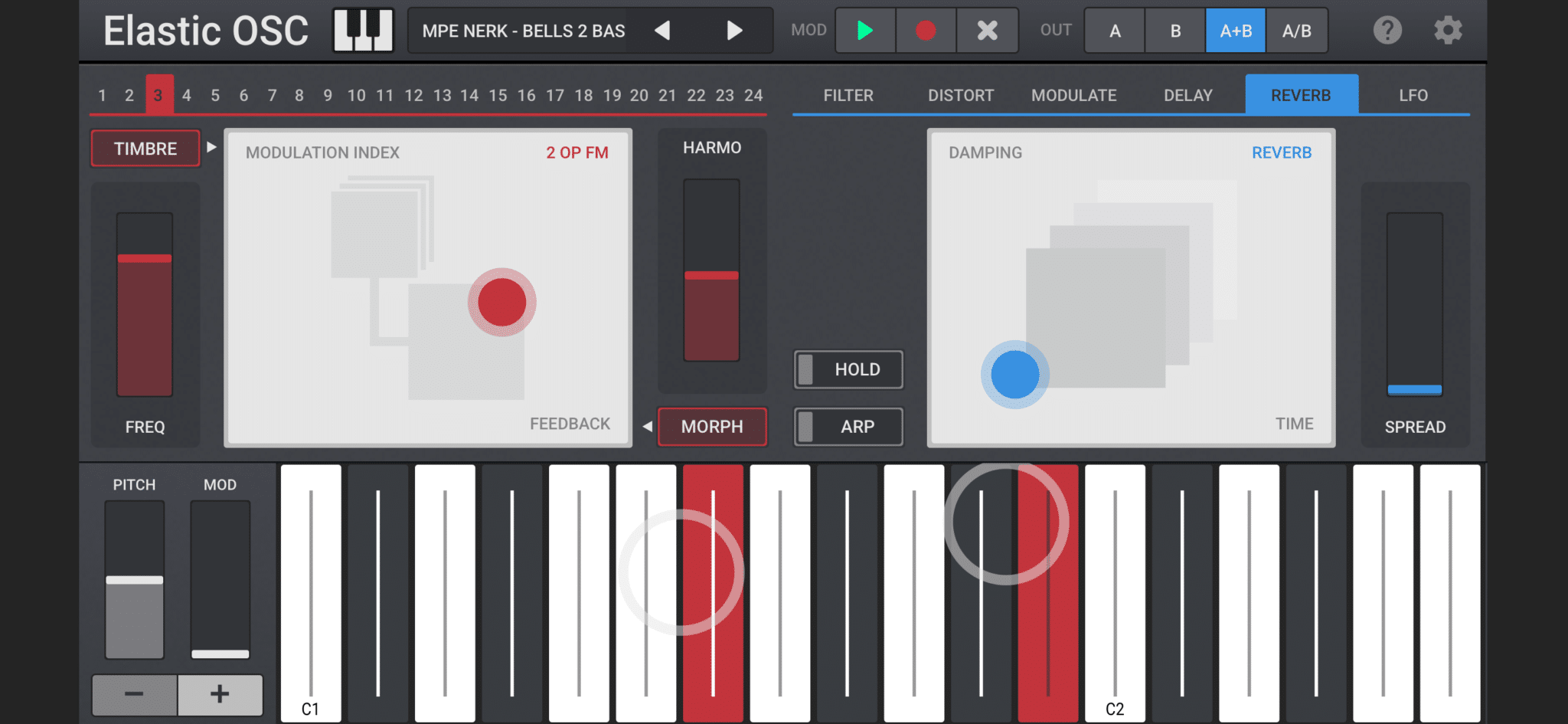The image size is (1568, 724).
Task: Switch to the LFO tab
Action: coord(1413,96)
